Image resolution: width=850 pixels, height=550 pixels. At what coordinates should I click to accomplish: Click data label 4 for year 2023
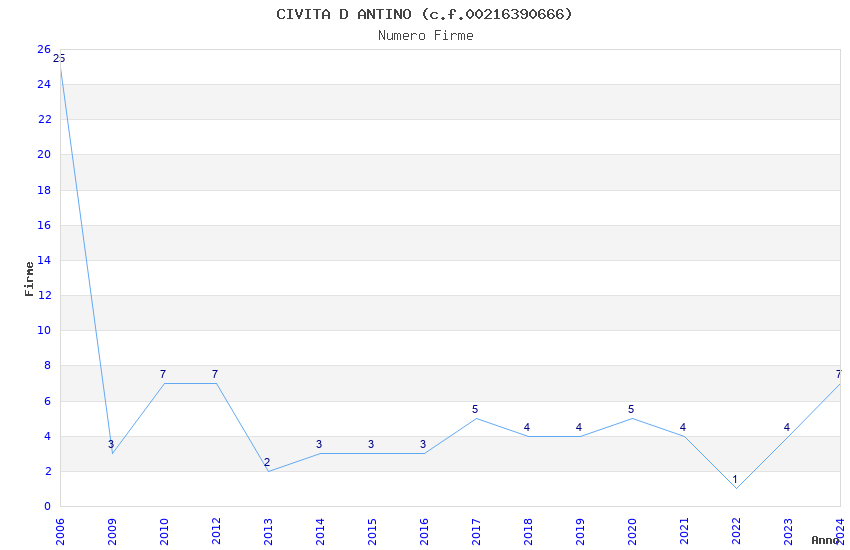coord(787,427)
